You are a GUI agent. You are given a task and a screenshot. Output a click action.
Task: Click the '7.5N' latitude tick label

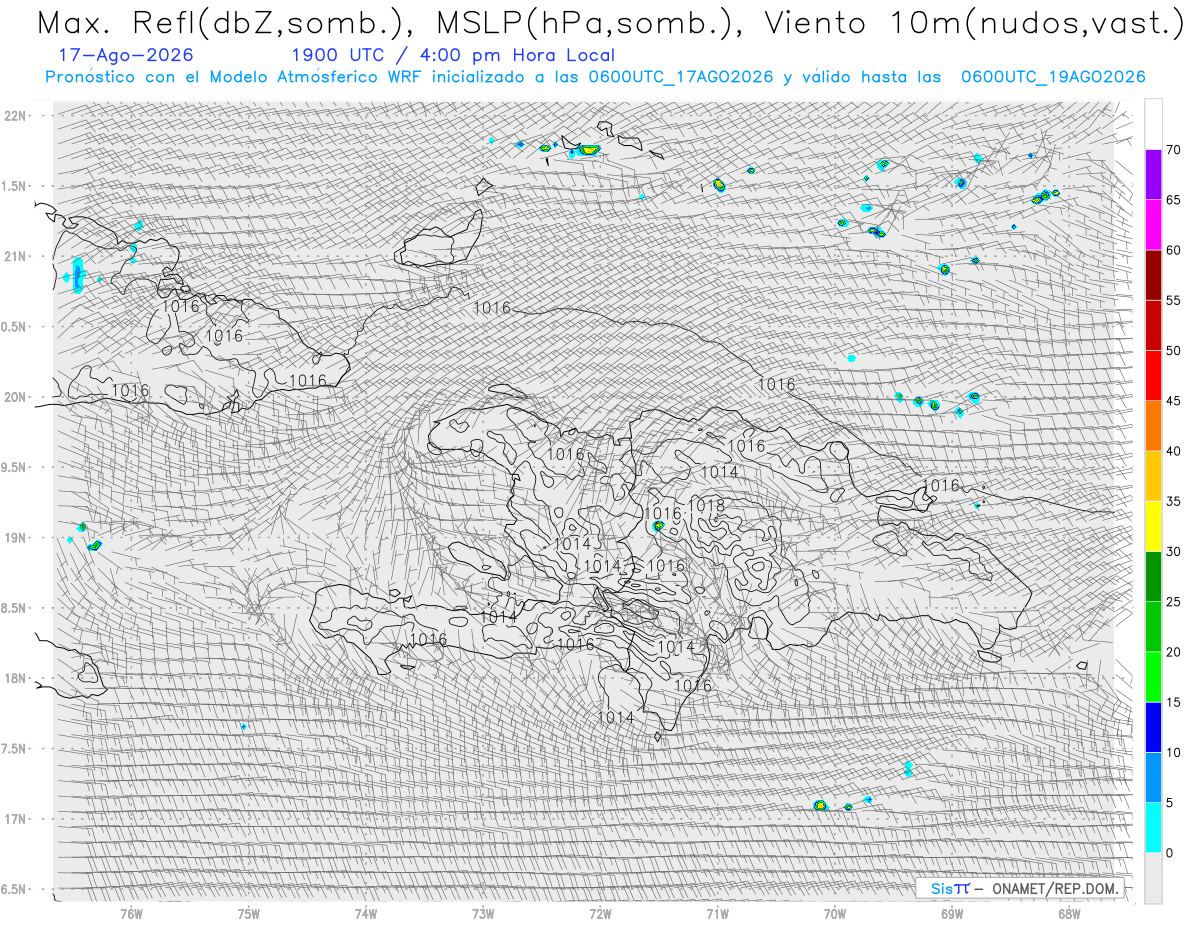coord(15,749)
